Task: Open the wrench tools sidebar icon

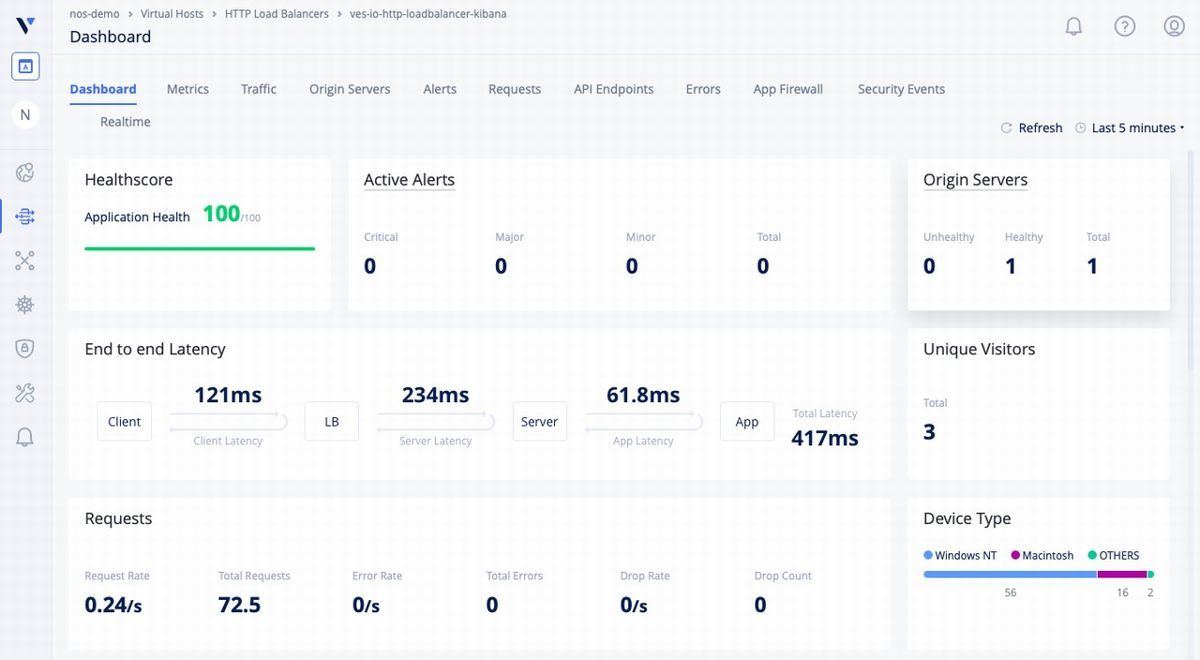Action: (25, 393)
